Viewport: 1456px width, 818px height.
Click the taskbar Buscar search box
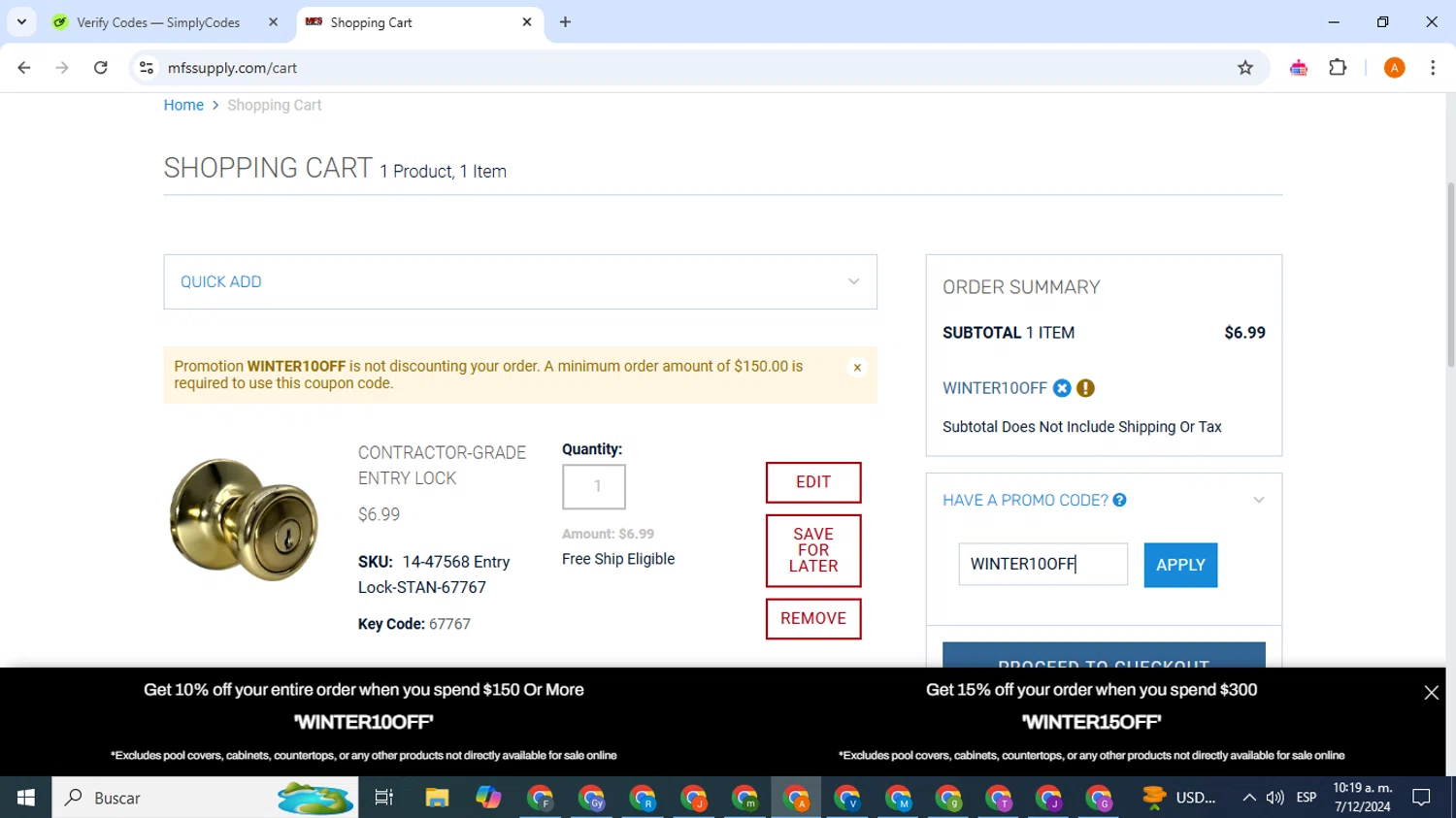[x=205, y=798]
